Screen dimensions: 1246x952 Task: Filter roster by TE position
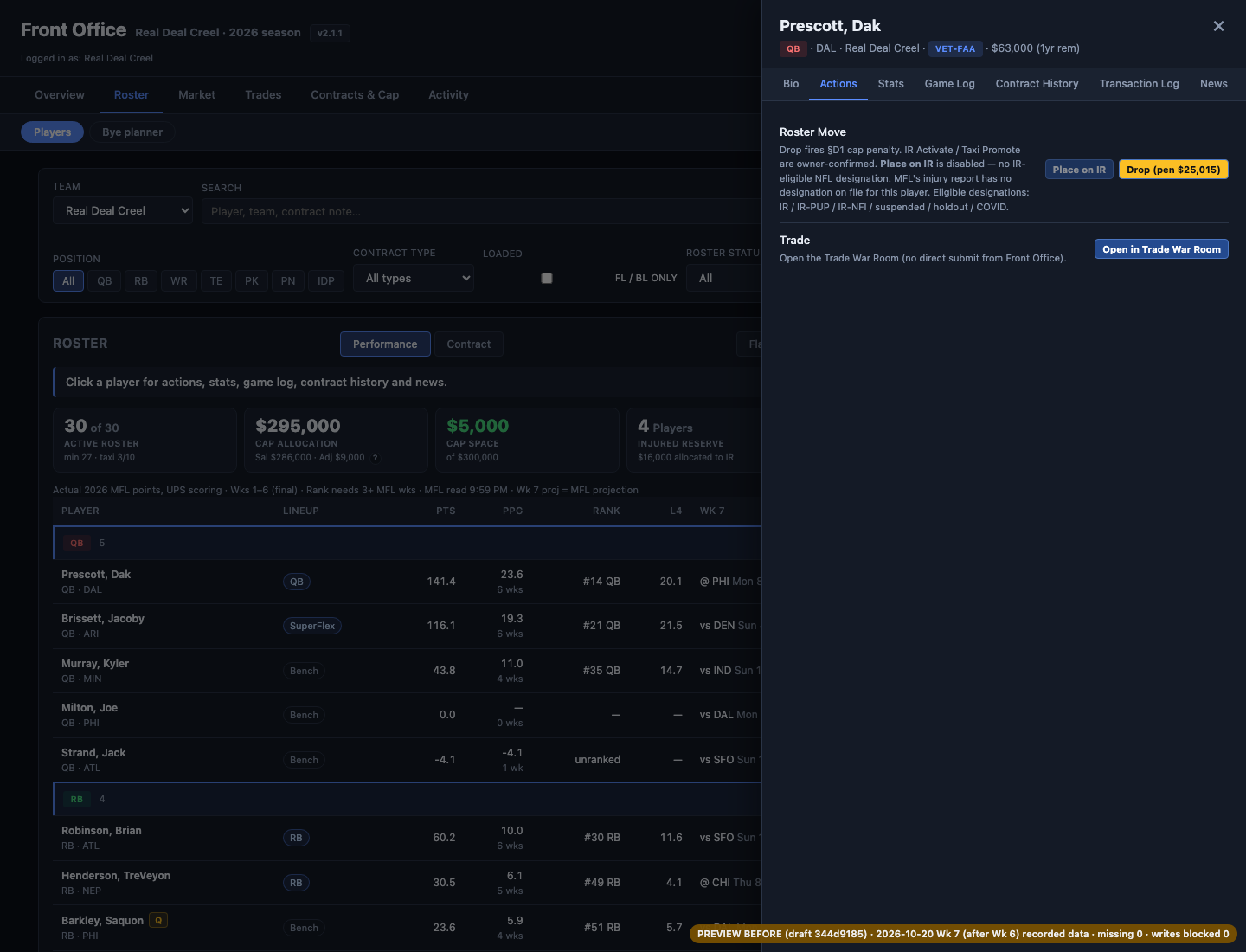[216, 280]
